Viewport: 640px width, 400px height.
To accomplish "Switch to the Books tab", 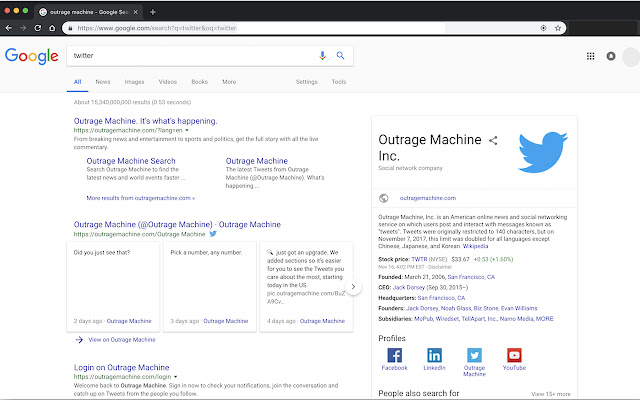I will click(200, 82).
